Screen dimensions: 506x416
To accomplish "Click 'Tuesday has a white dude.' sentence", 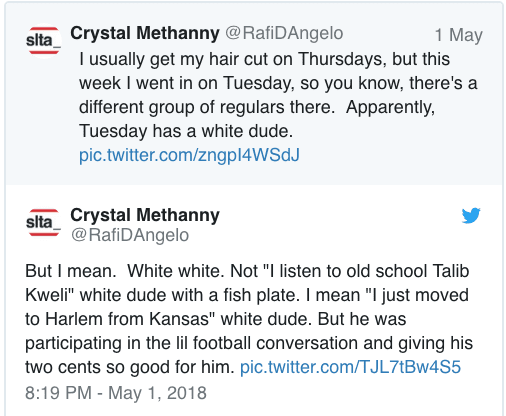I will 186,131.
